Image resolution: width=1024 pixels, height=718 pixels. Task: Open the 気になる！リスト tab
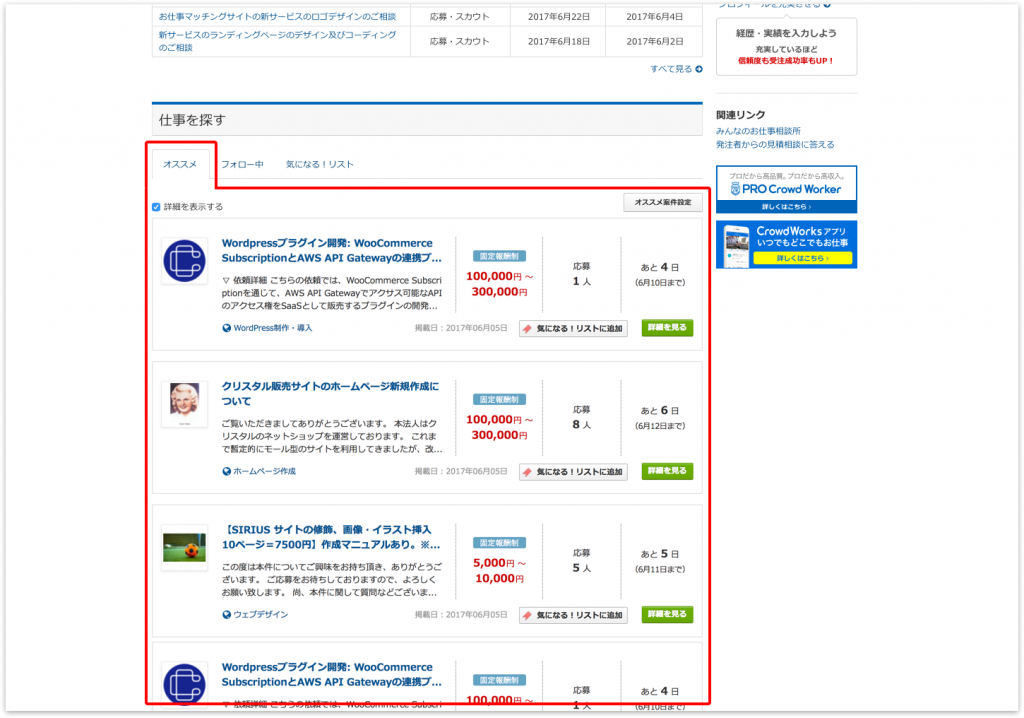pyautogui.click(x=319, y=164)
